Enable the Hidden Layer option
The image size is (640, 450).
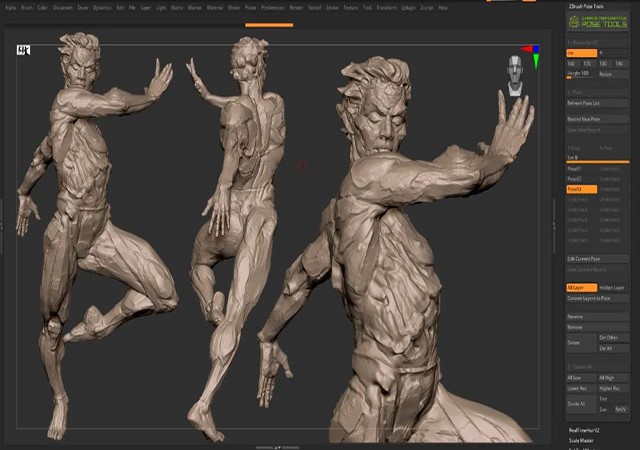[613, 287]
